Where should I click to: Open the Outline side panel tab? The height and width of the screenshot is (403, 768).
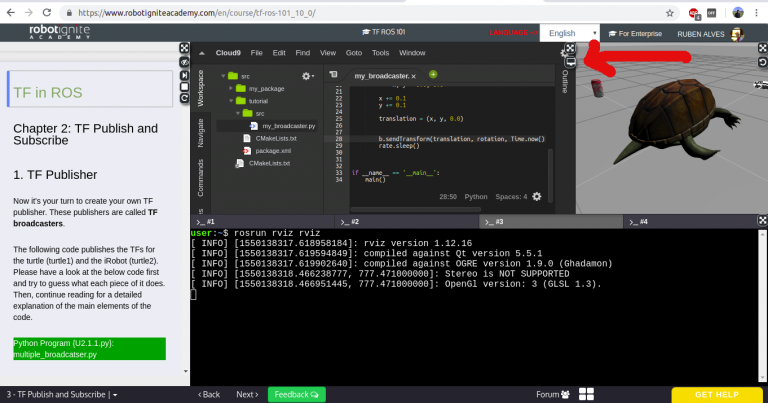point(565,82)
